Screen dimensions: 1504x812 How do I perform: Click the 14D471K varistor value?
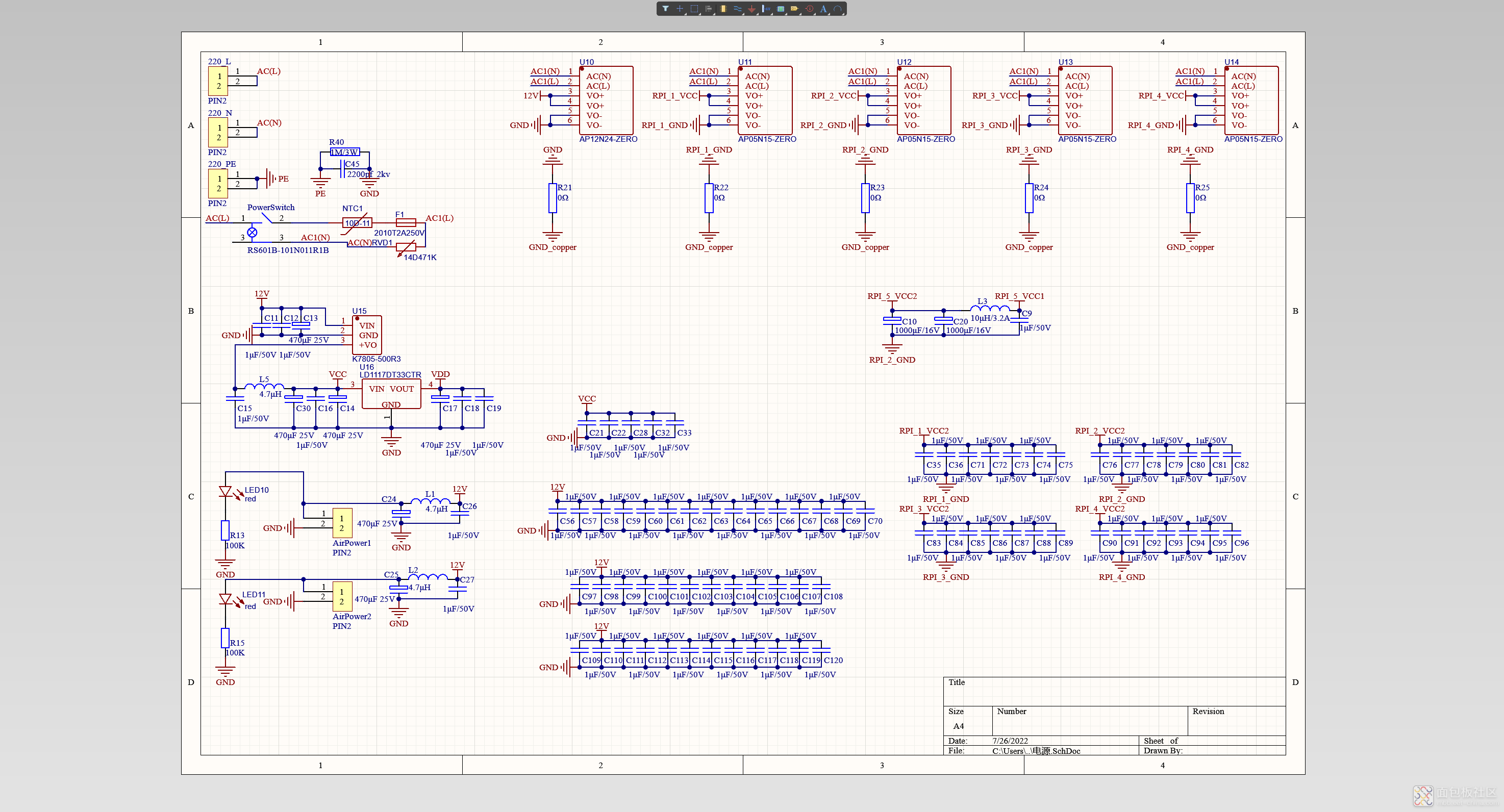pos(420,258)
